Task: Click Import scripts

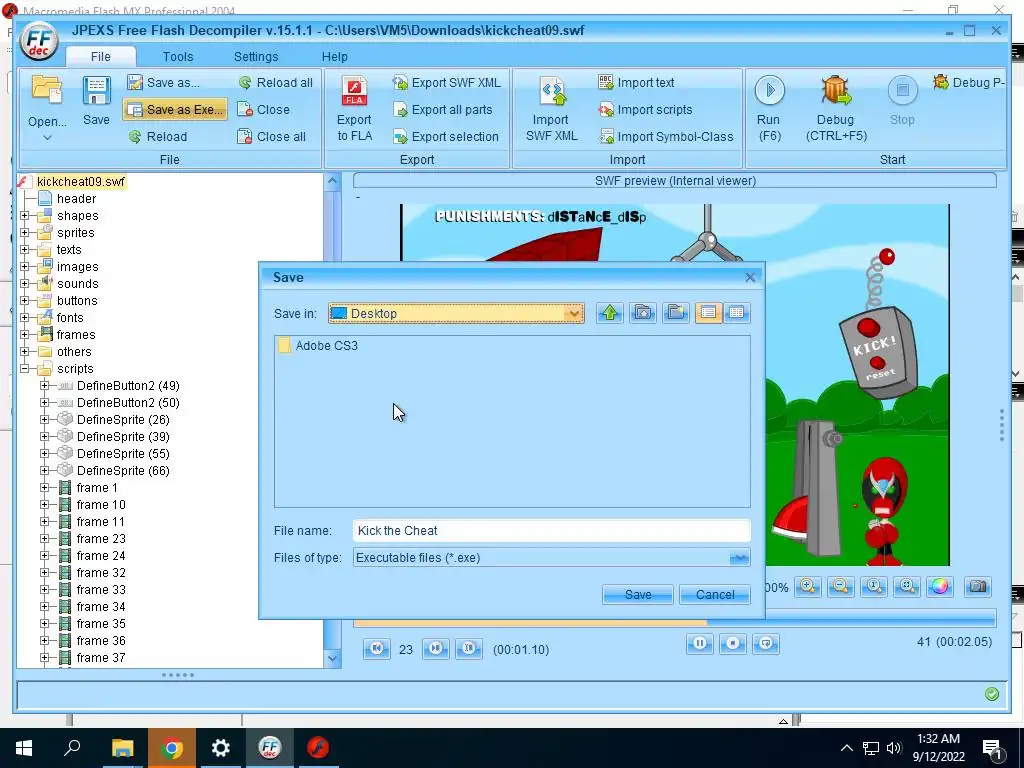Action: [x=645, y=110]
